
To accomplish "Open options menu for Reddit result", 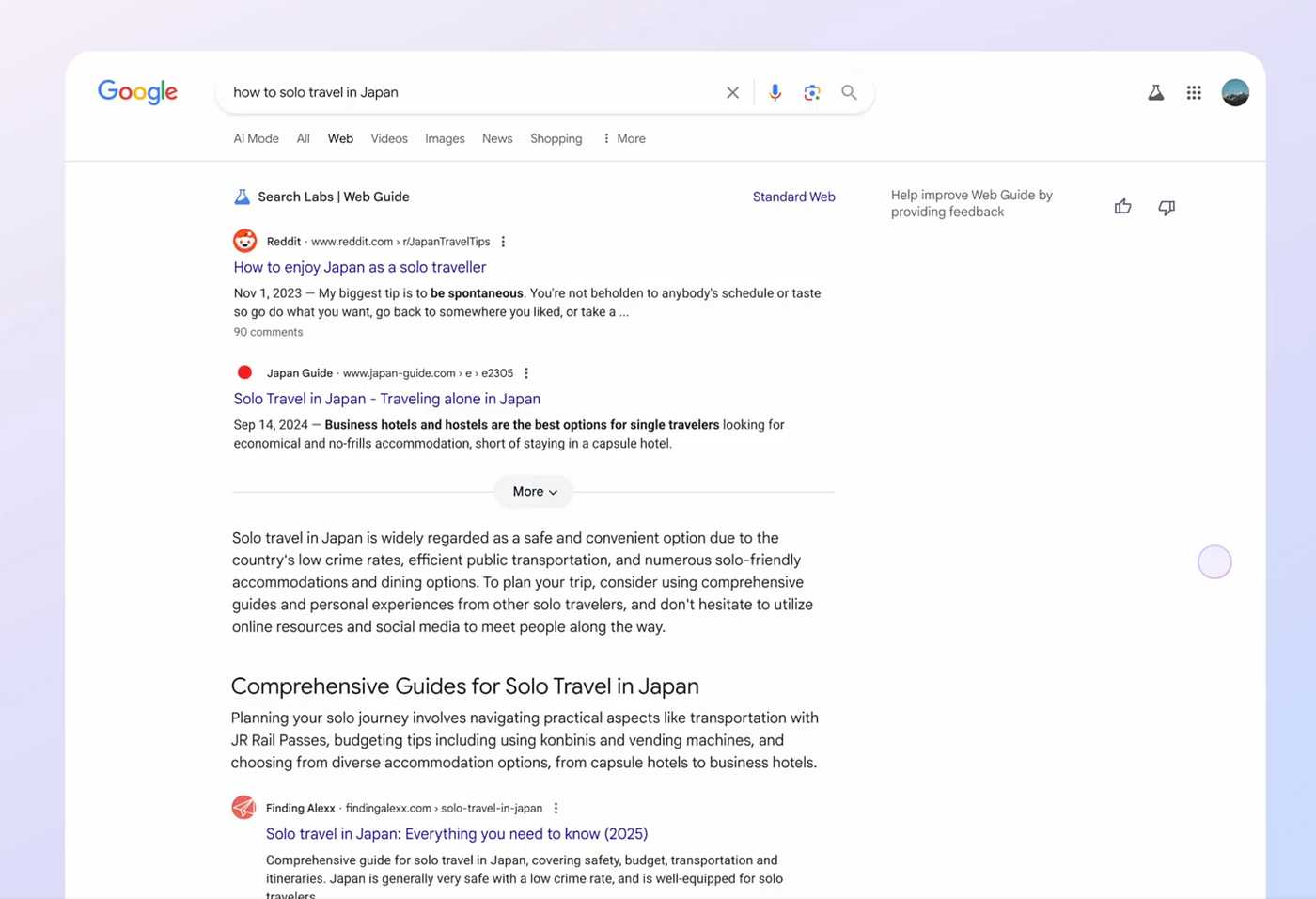I will (503, 242).
